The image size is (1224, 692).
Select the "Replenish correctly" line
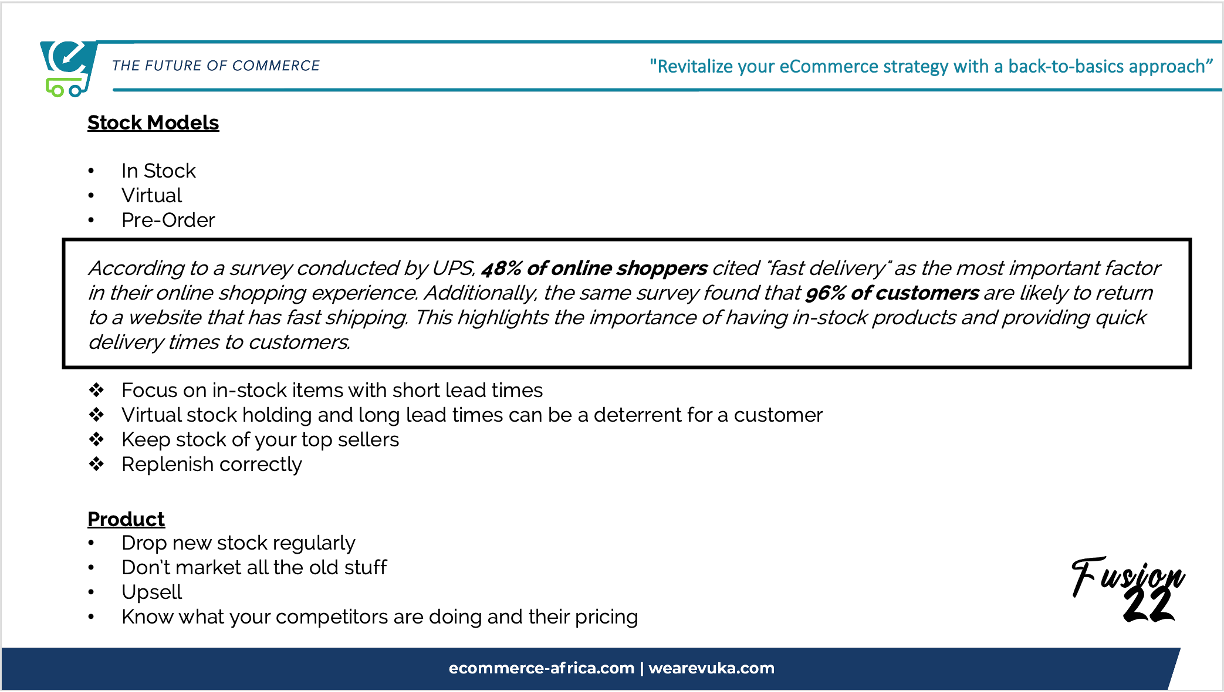click(211, 464)
